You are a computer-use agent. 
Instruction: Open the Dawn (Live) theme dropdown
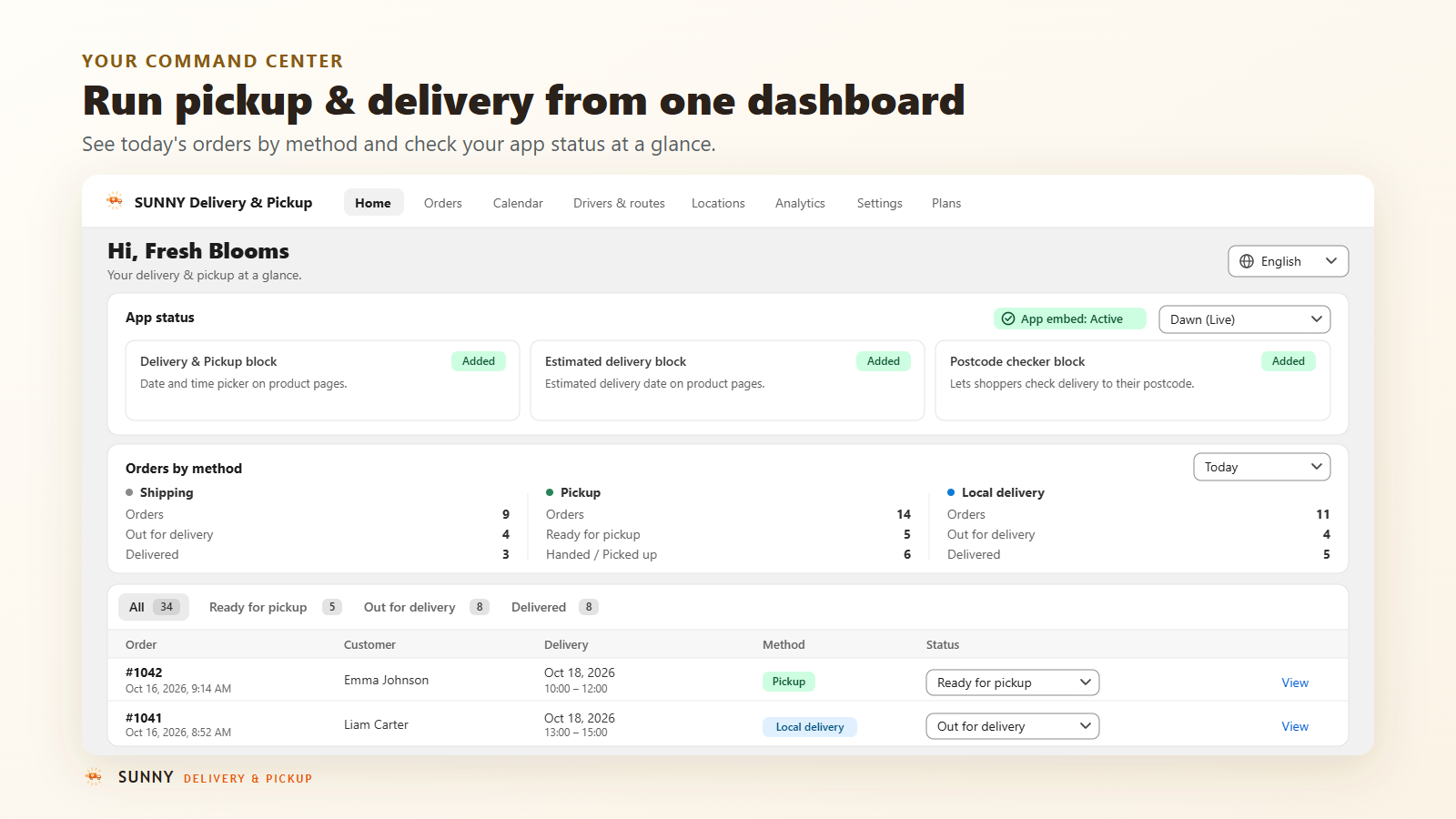(1244, 319)
